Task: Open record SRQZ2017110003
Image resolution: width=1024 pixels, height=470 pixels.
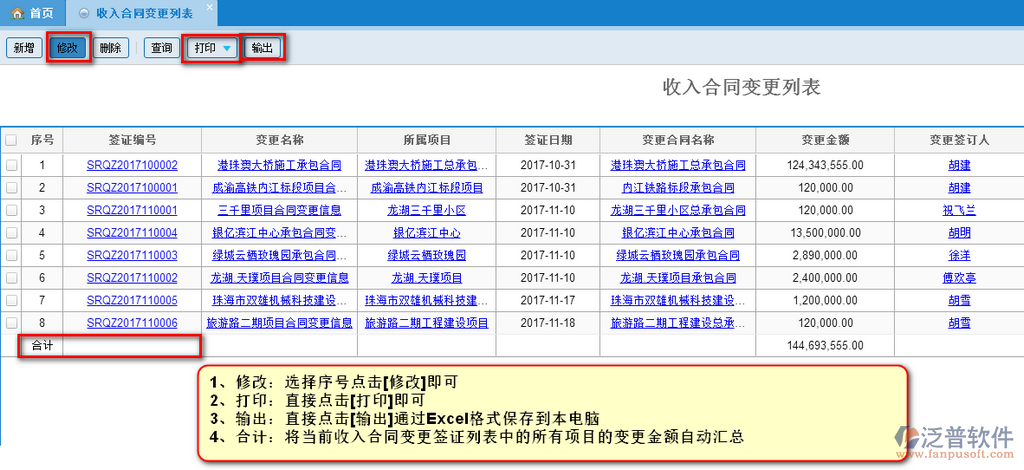Action: (x=132, y=255)
